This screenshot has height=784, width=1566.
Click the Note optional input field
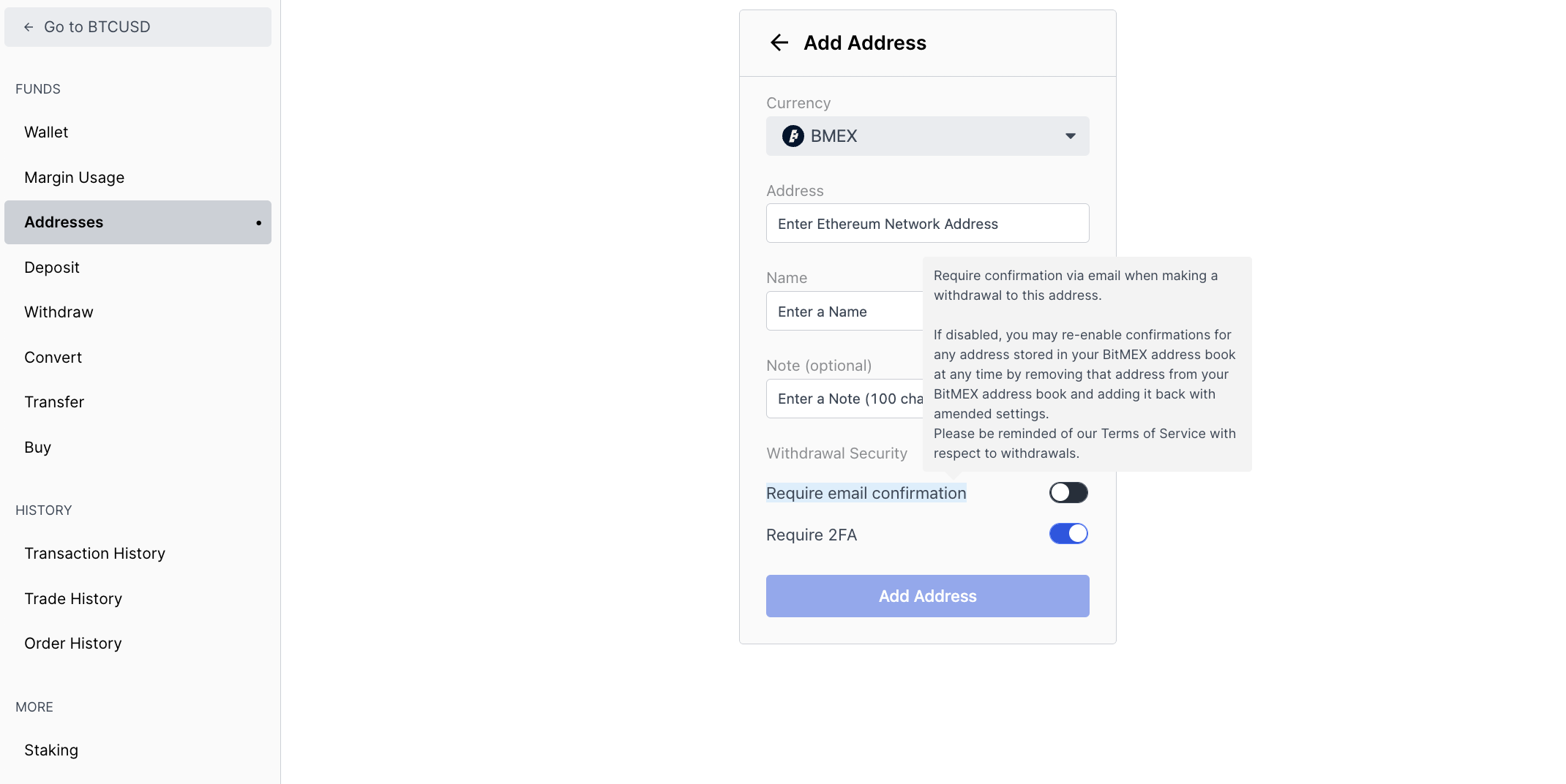point(844,399)
